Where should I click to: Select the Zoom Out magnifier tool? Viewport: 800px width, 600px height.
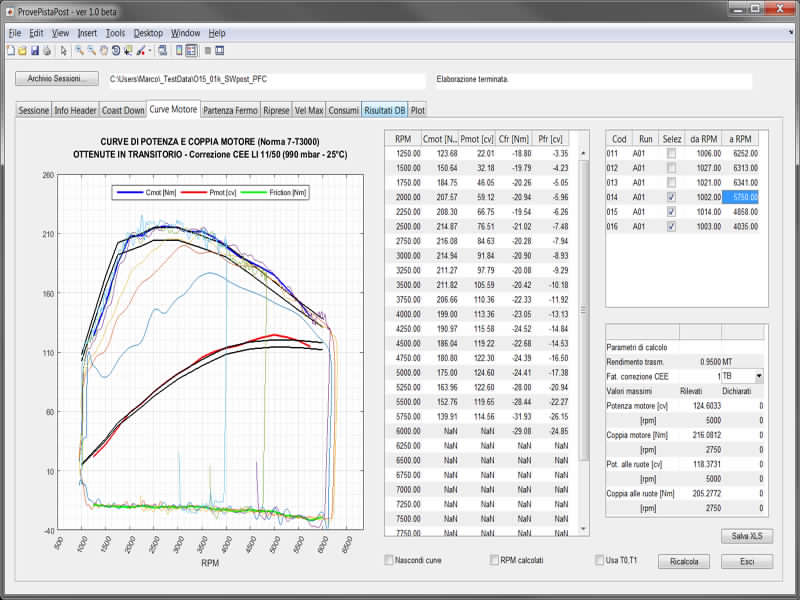92,50
